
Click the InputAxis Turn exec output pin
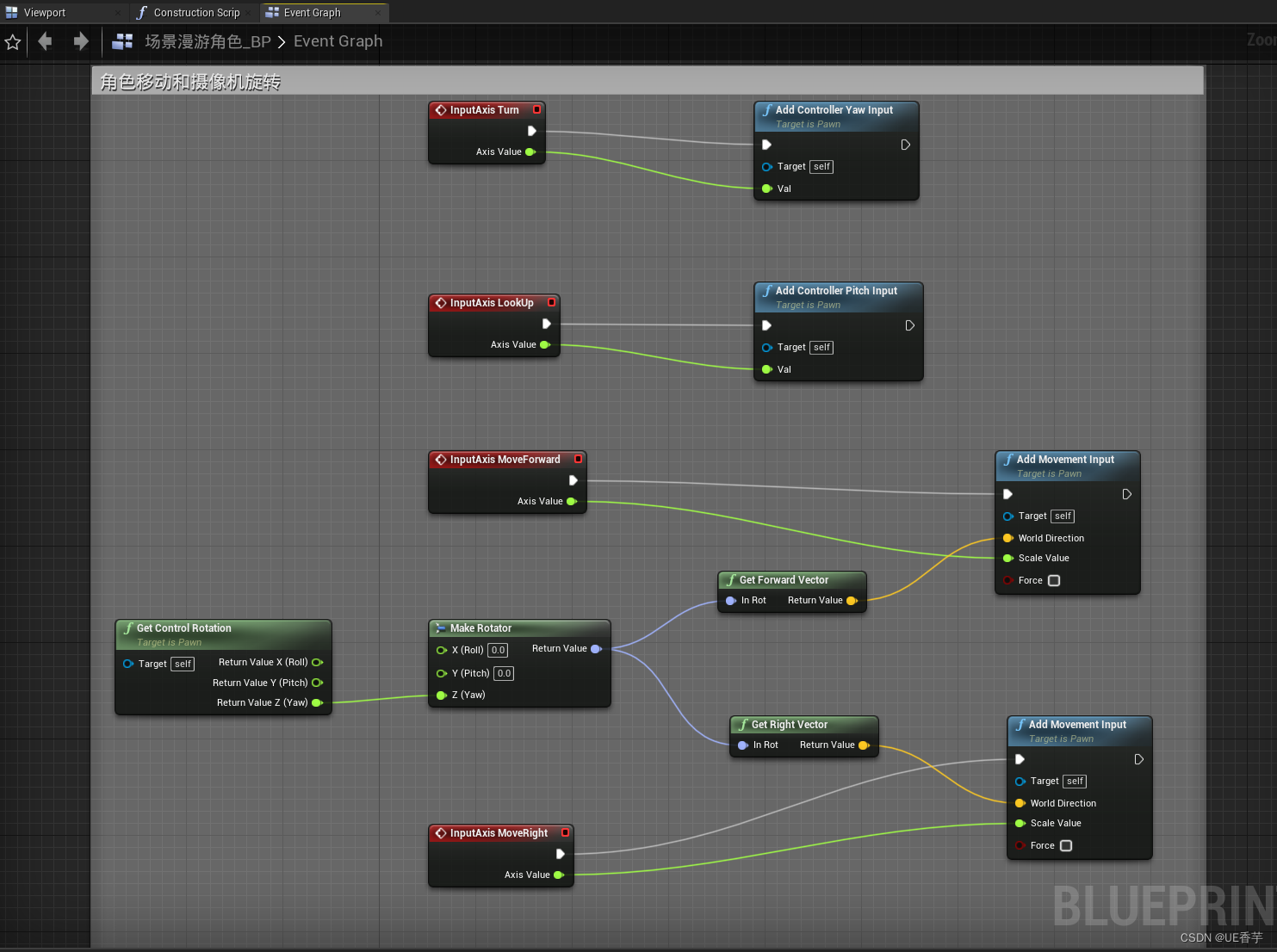point(532,131)
